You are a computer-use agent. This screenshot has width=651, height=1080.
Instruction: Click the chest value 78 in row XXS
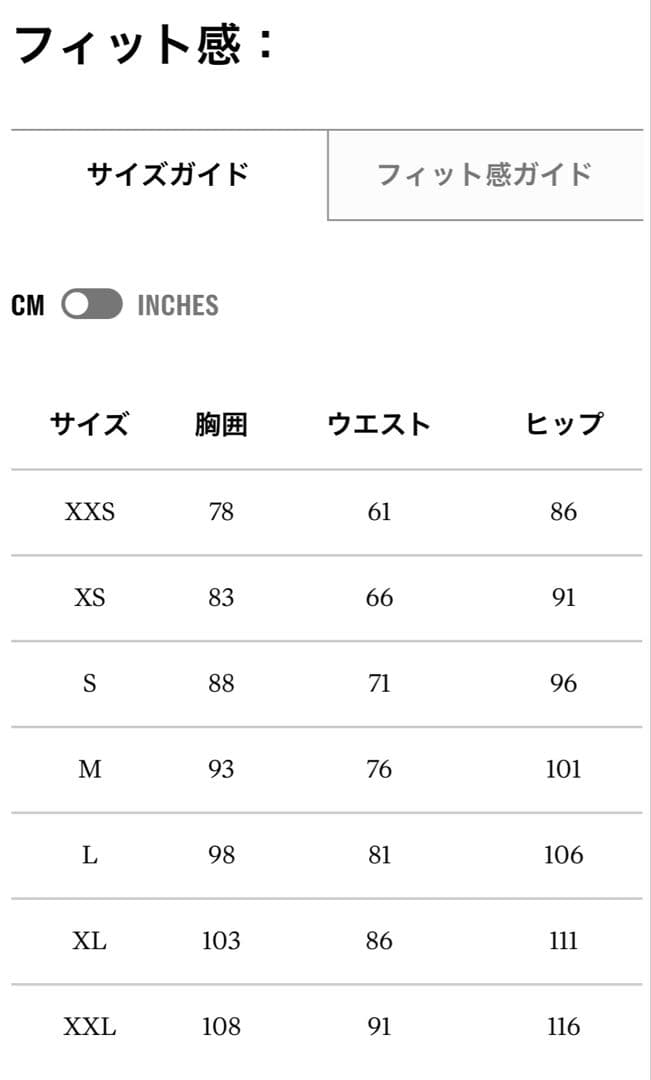click(x=221, y=512)
